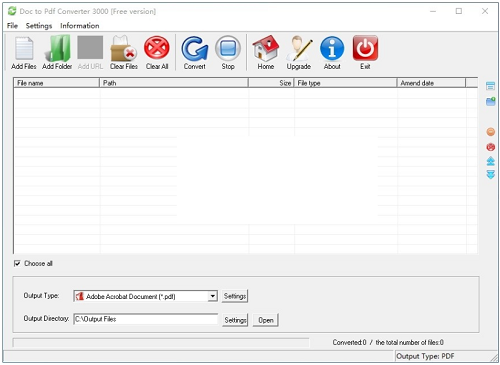Click the conversion progress bar
Image resolution: width=500 pixels, height=365 pixels.
161,343
